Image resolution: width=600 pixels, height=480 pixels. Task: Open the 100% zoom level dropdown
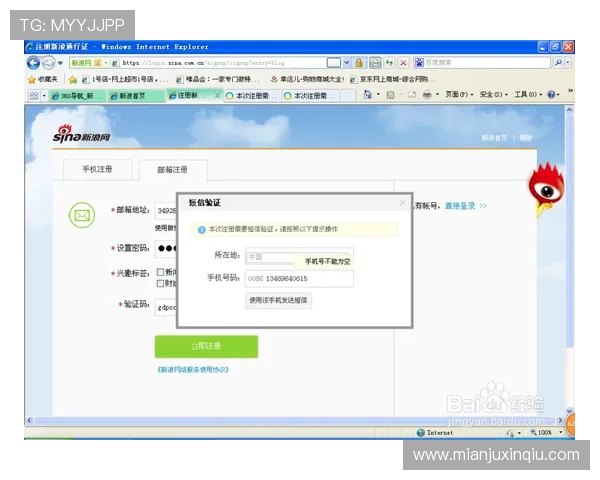pos(560,433)
